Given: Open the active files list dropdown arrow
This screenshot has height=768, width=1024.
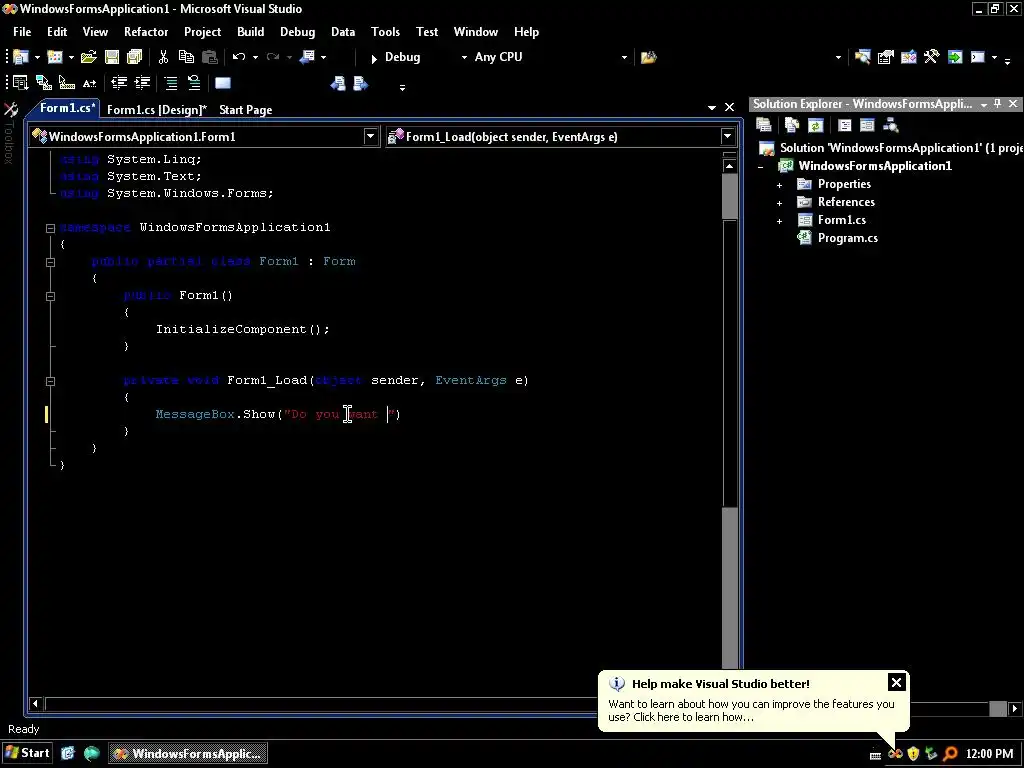Looking at the screenshot, I should pos(712,108).
